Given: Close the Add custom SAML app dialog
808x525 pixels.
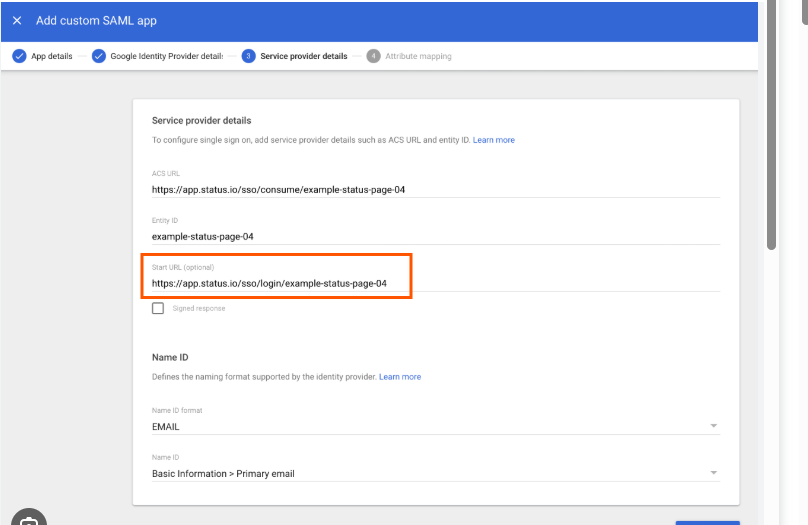Looking at the screenshot, I should click(17, 20).
